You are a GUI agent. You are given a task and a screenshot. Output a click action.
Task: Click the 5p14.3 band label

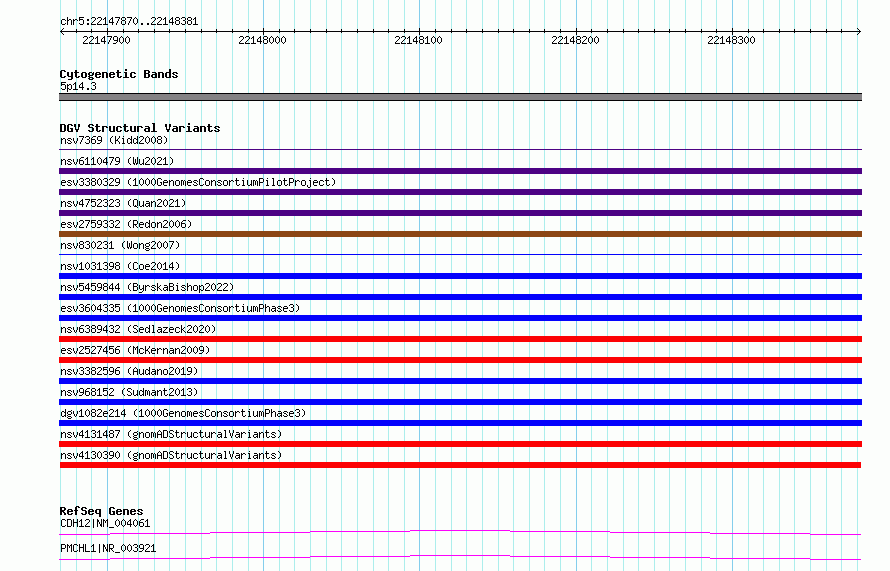[x=78, y=86]
